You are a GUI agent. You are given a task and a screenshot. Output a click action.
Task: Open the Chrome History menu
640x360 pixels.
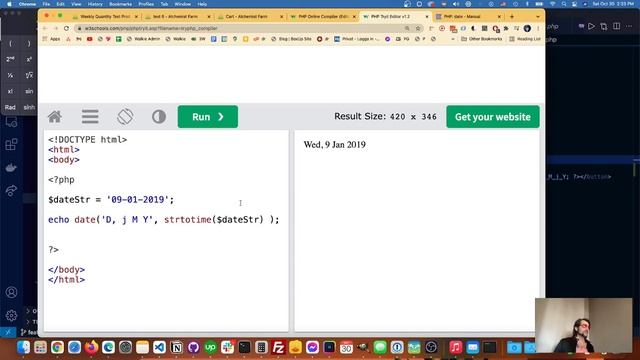[95, 4]
